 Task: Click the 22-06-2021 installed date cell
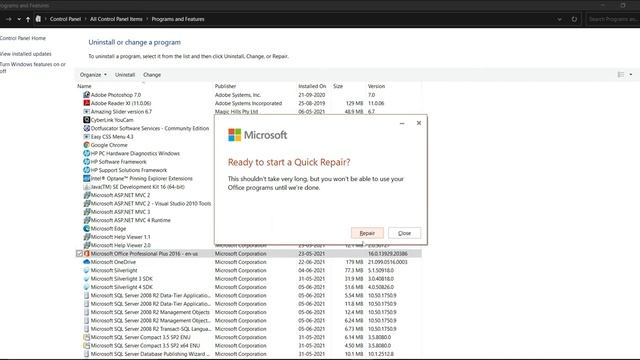(x=311, y=262)
